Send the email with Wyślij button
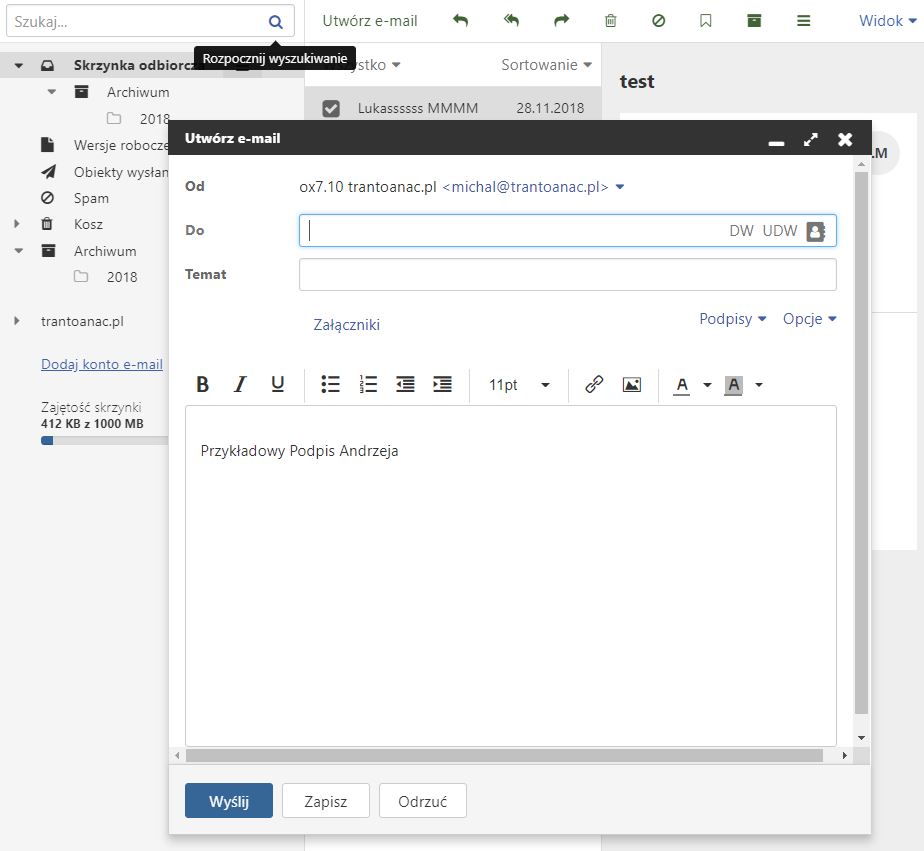Viewport: 924px width, 851px height. 229,801
